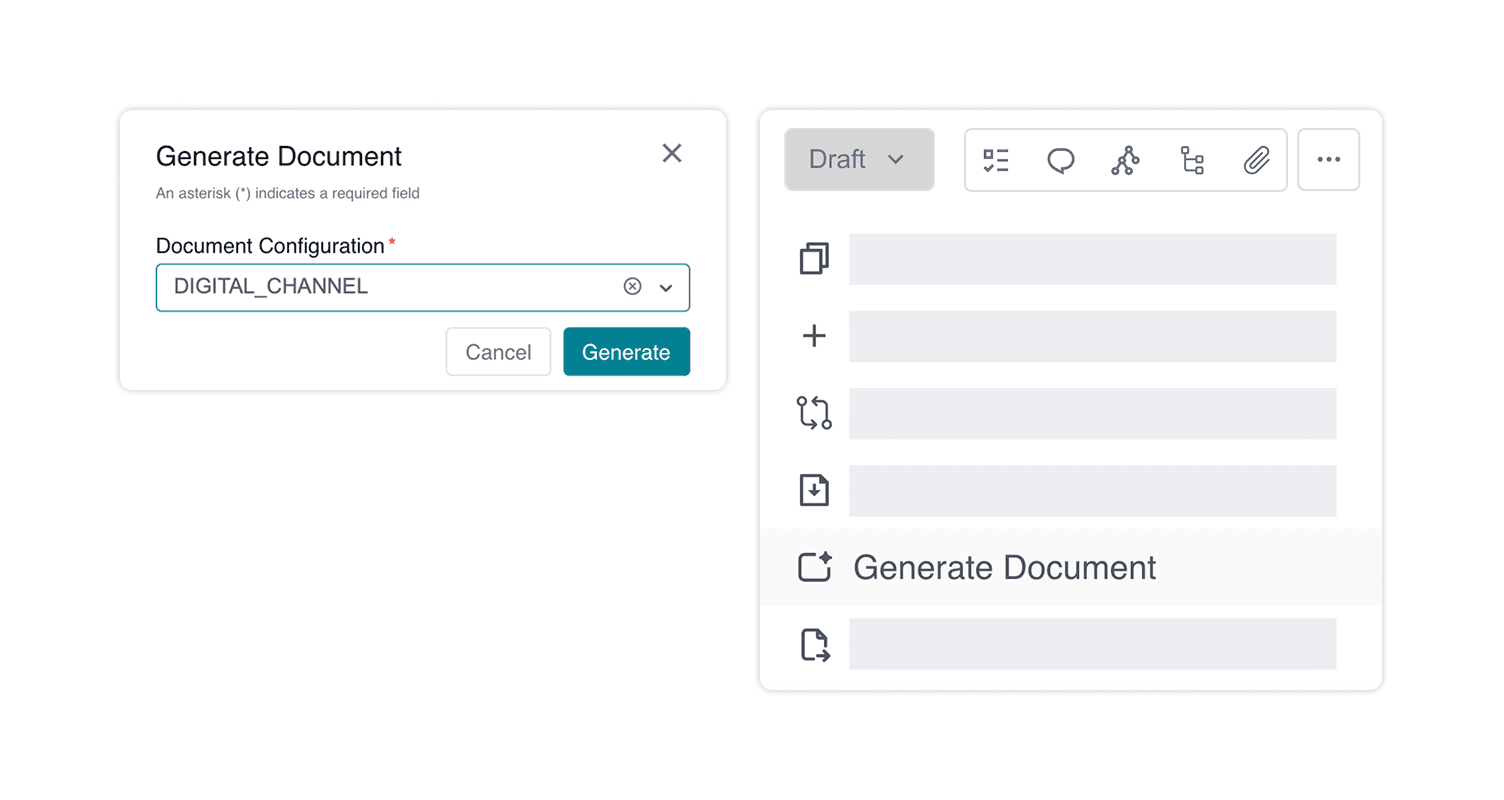
Task: Click the paperclip attachments icon
Action: coord(1256,160)
